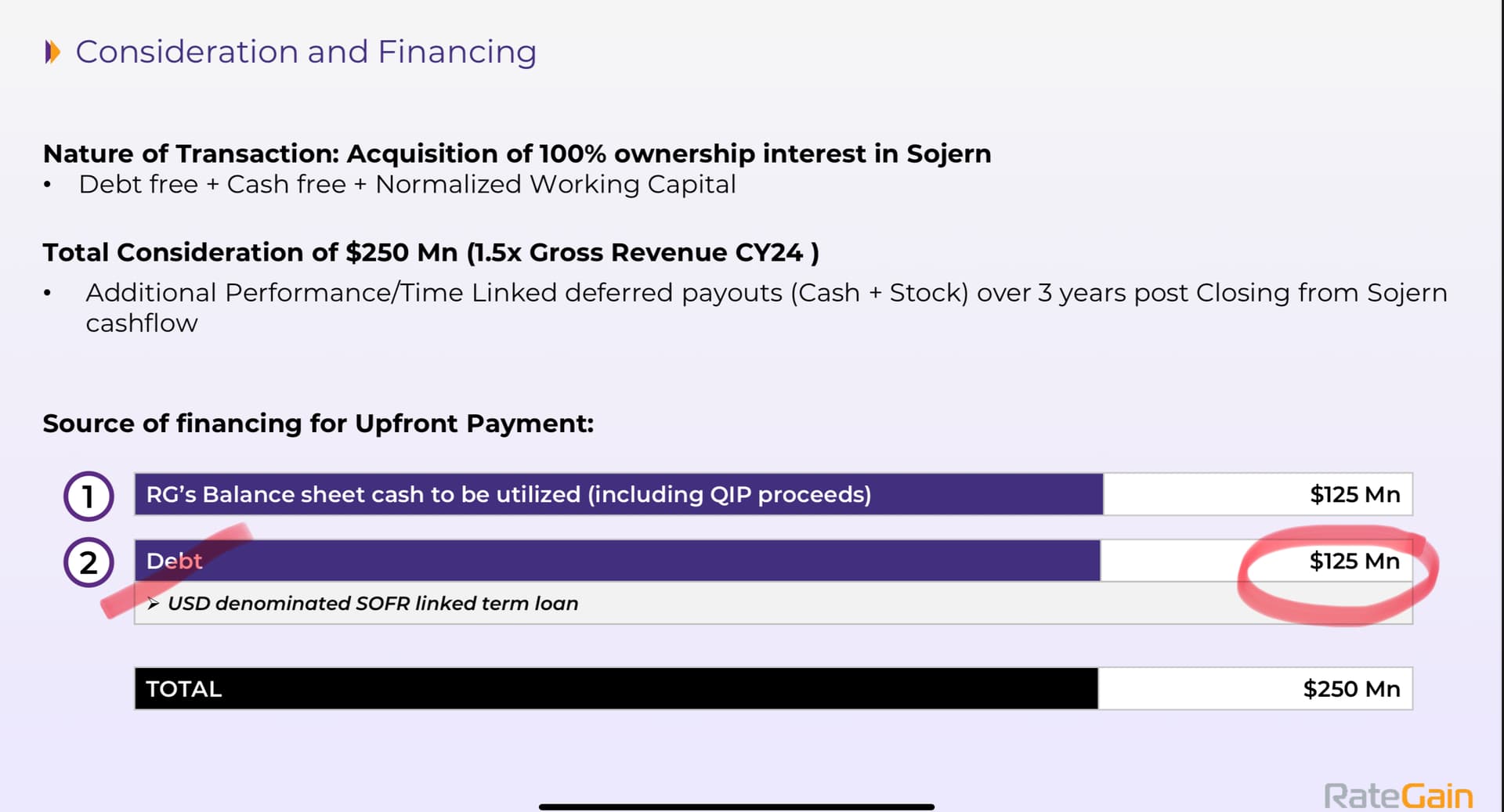This screenshot has height=812, width=1504.
Task: Click the arrow bullet before USD denominated
Action: pyautogui.click(x=153, y=603)
